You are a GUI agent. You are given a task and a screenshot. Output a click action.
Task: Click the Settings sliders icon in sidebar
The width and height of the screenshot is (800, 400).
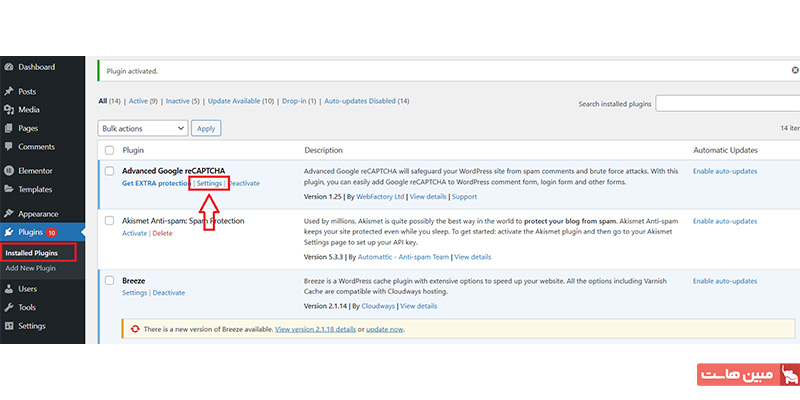(8, 326)
